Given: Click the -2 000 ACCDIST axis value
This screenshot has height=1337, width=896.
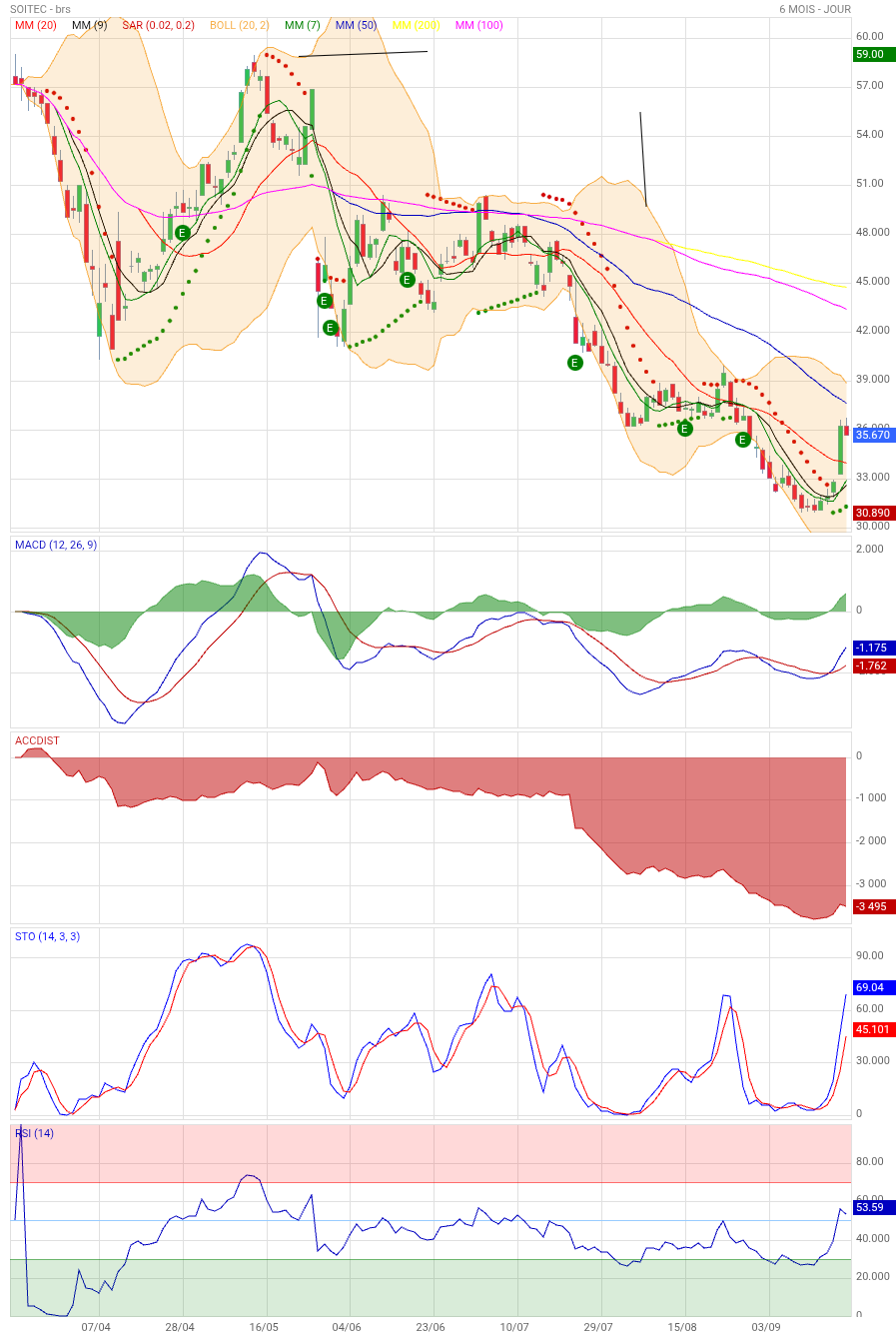Looking at the screenshot, I should 872,840.
